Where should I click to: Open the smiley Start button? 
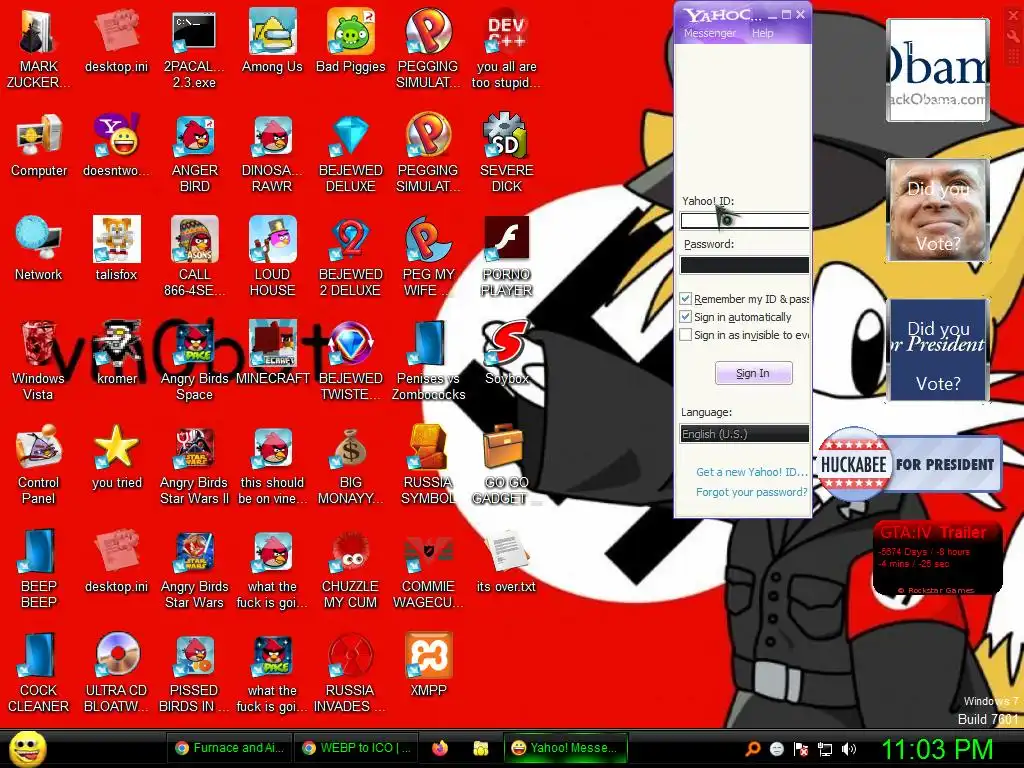27,749
